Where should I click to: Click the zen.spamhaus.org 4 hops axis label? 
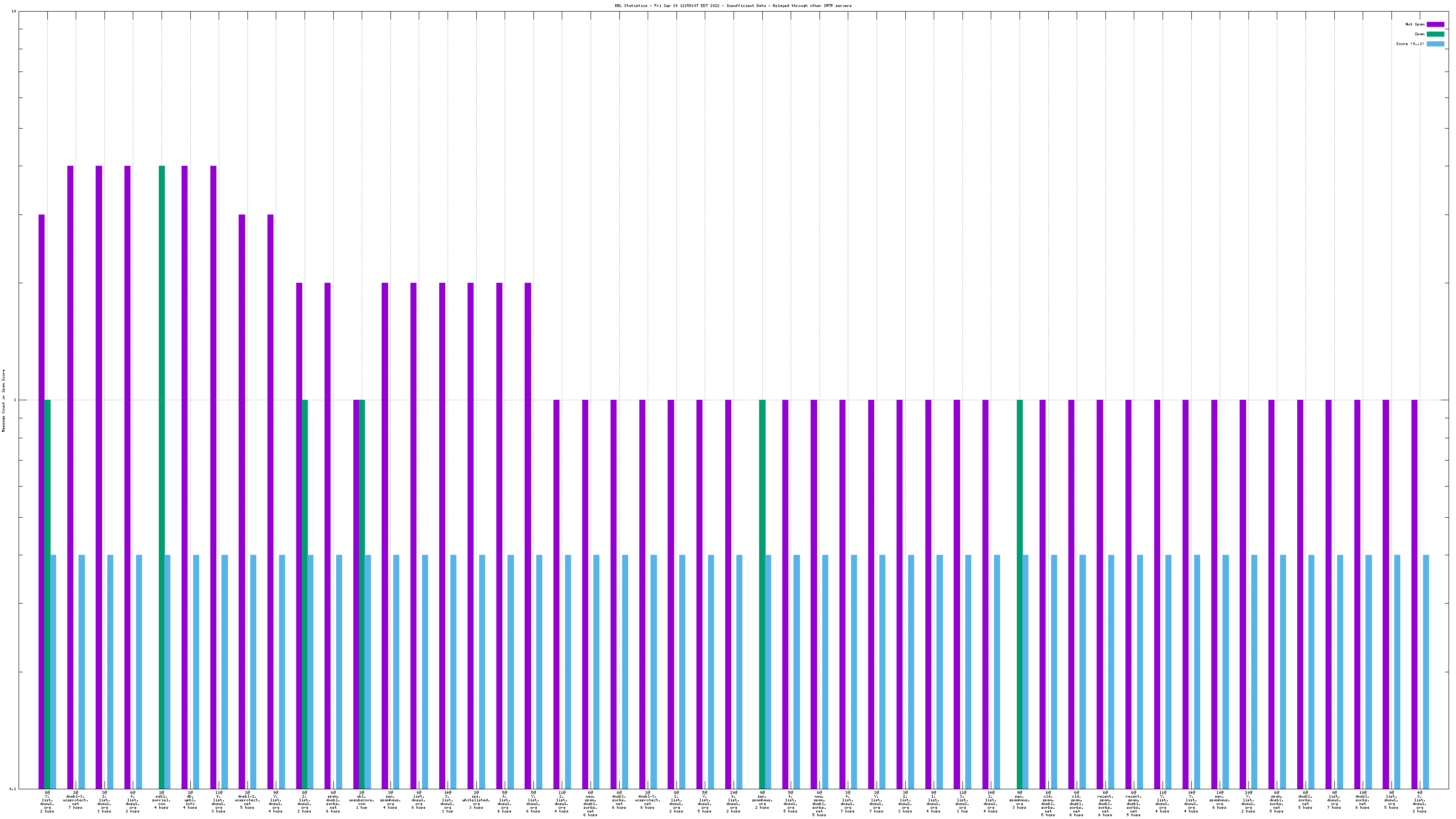coord(390,801)
